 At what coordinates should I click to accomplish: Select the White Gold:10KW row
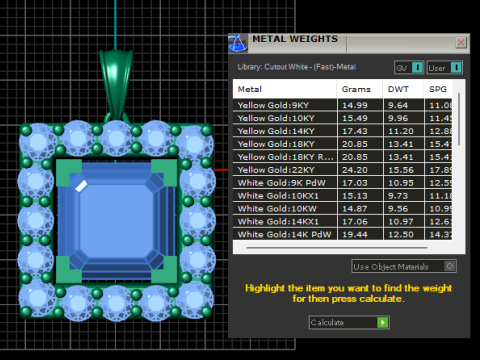click(x=342, y=209)
